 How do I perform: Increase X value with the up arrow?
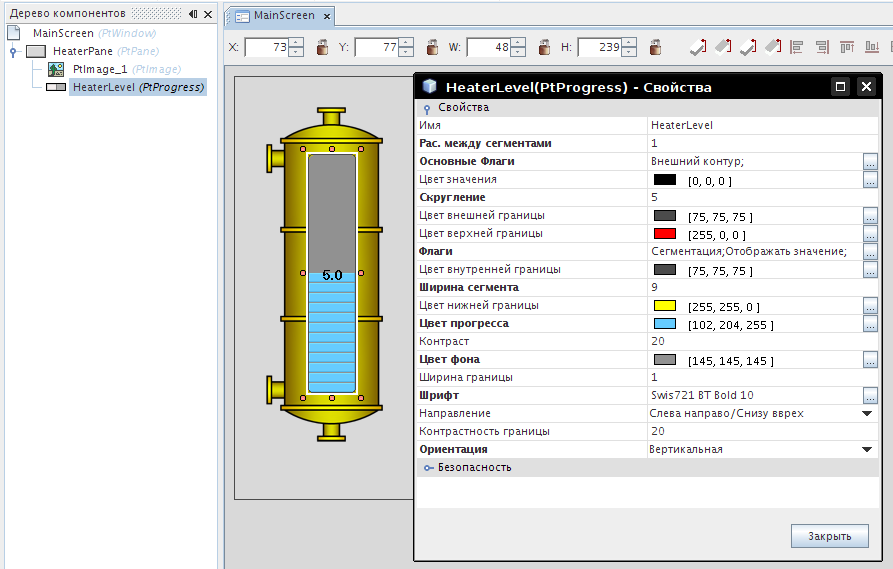(296, 42)
